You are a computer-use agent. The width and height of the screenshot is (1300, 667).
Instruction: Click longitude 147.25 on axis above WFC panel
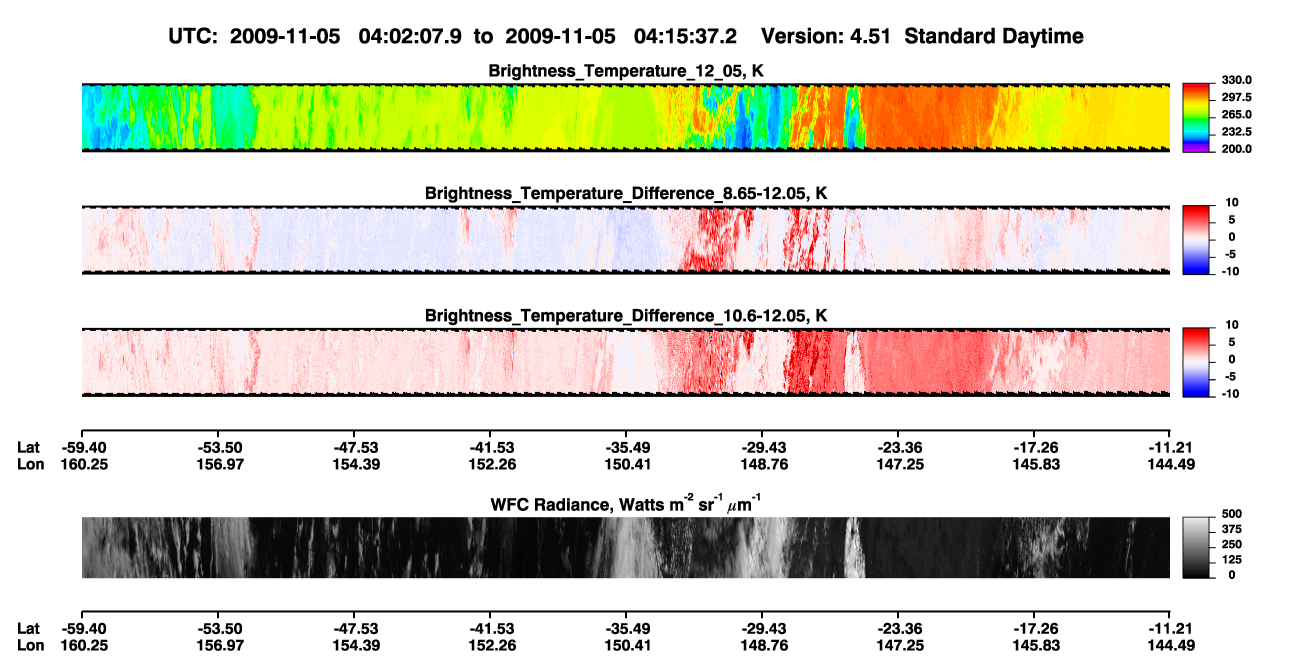coord(898,463)
